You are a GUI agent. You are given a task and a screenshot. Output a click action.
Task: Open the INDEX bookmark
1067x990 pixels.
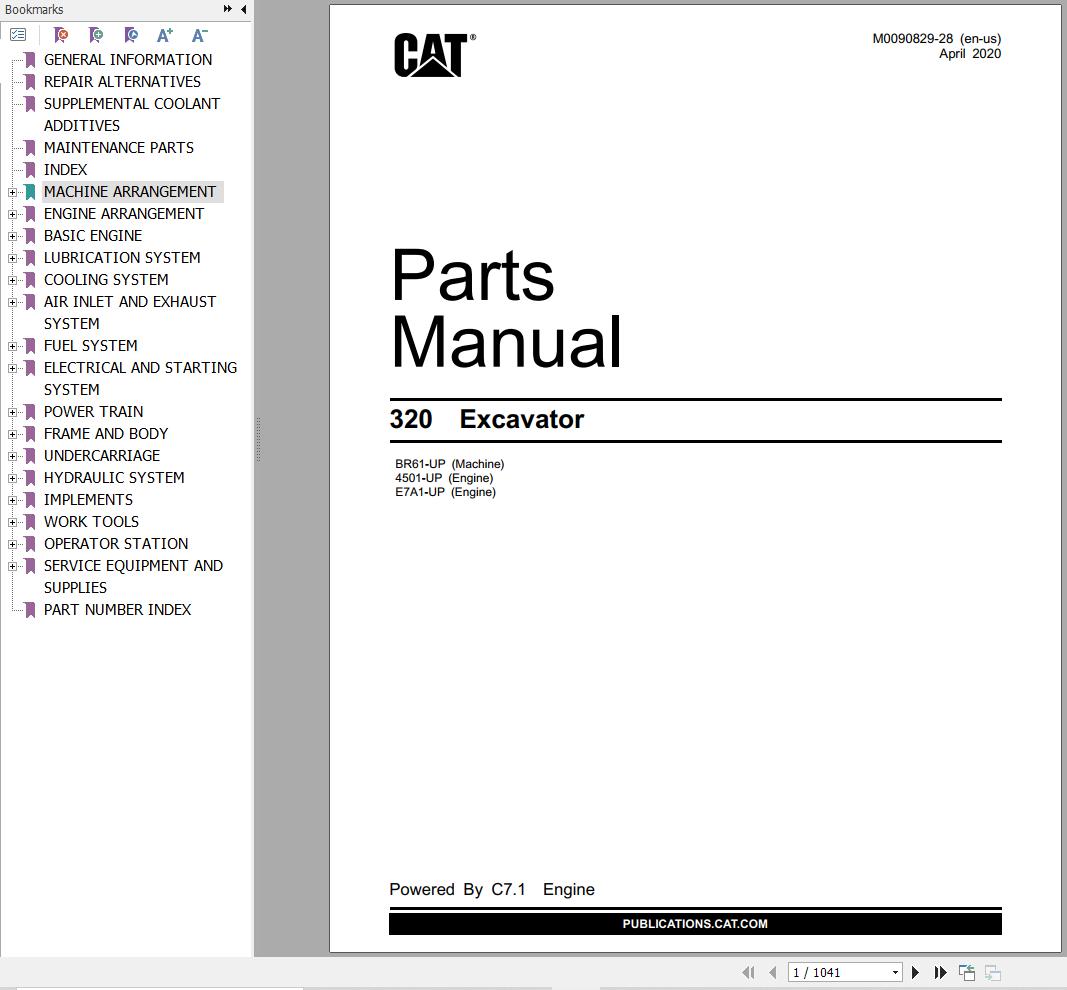coord(65,169)
